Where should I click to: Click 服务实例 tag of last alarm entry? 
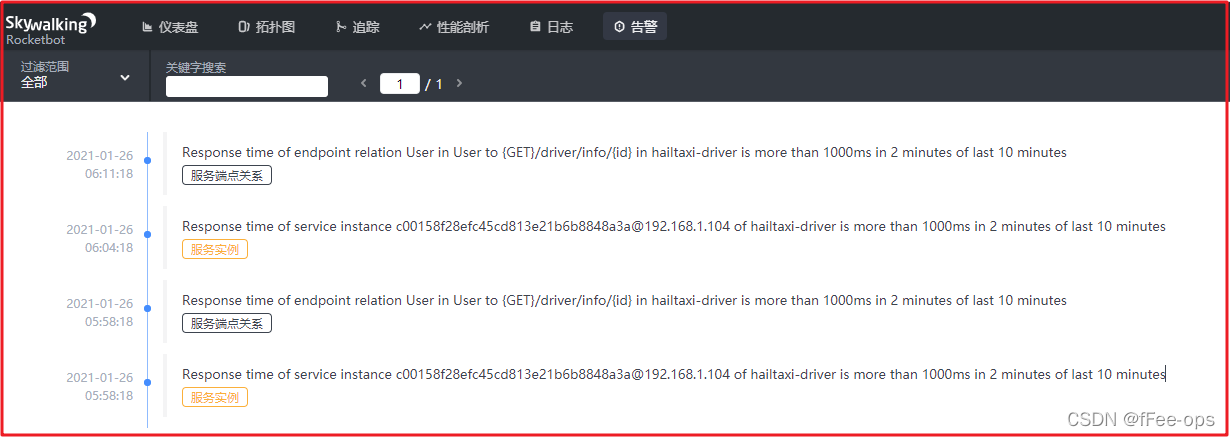point(215,397)
